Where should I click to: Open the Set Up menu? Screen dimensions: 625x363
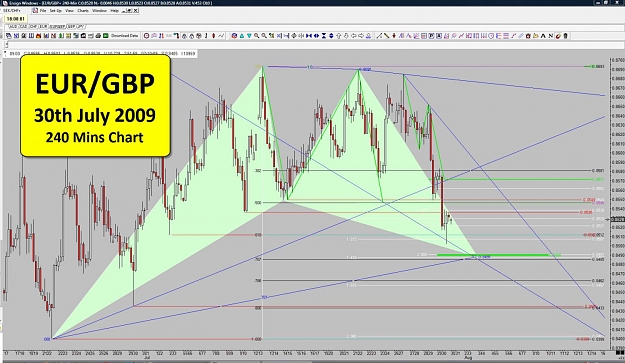point(55,11)
